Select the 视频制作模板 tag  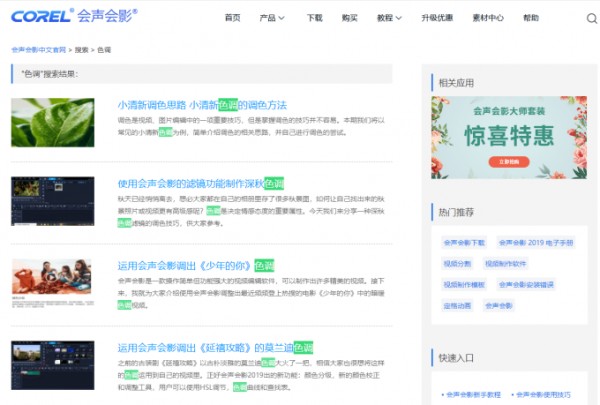[464, 284]
